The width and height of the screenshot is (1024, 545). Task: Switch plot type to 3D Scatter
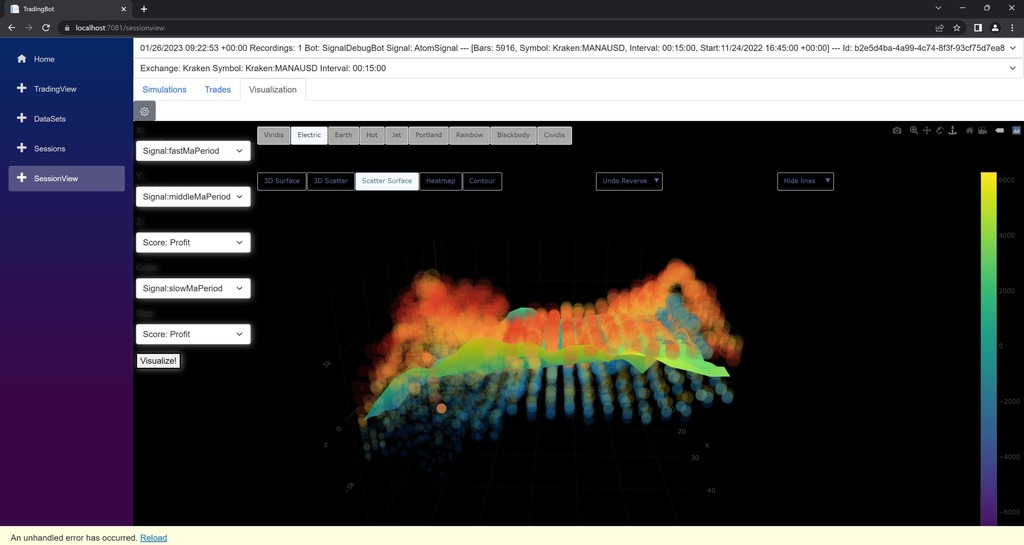(330, 181)
